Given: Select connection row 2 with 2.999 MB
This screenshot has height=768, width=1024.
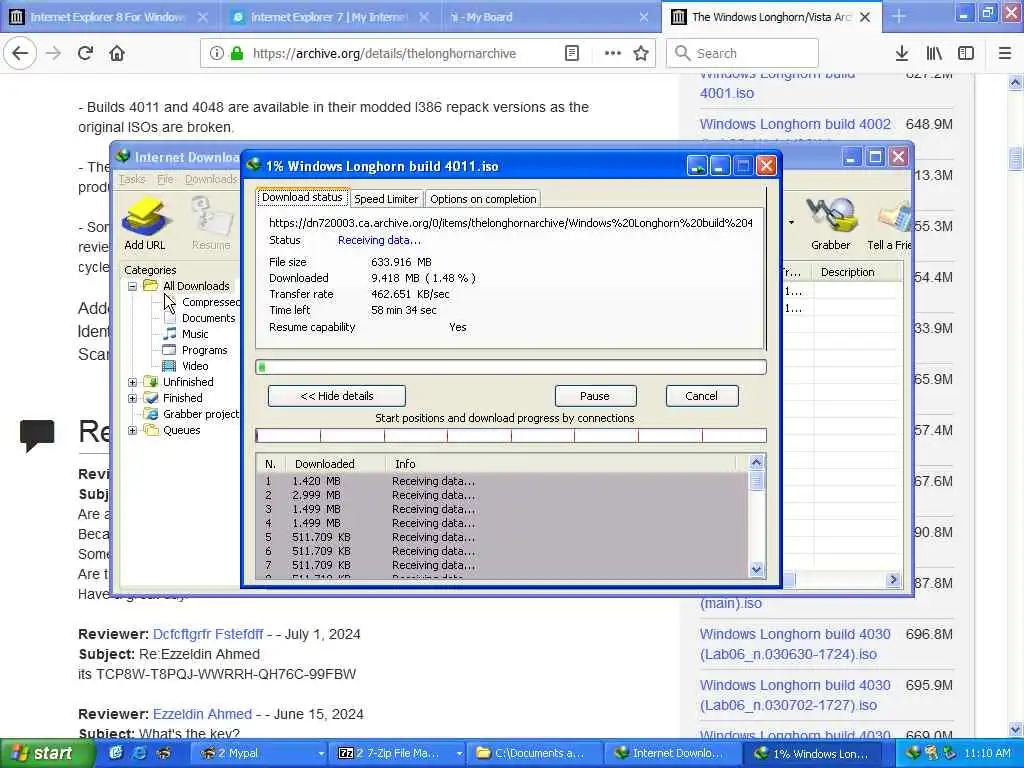Looking at the screenshot, I should pyautogui.click(x=502, y=495).
